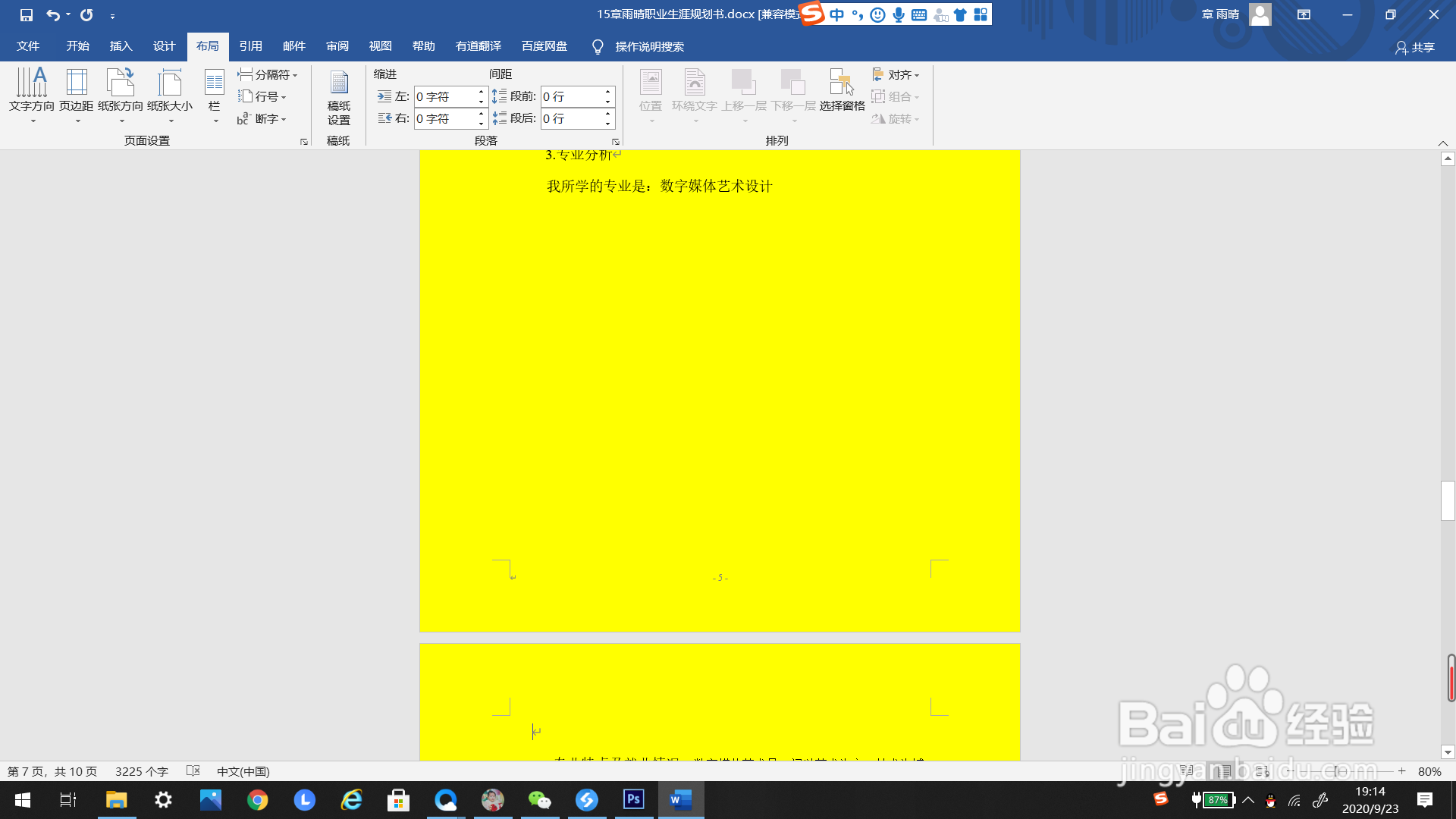
Task: Open the ribbon display options icon
Action: click(1304, 14)
